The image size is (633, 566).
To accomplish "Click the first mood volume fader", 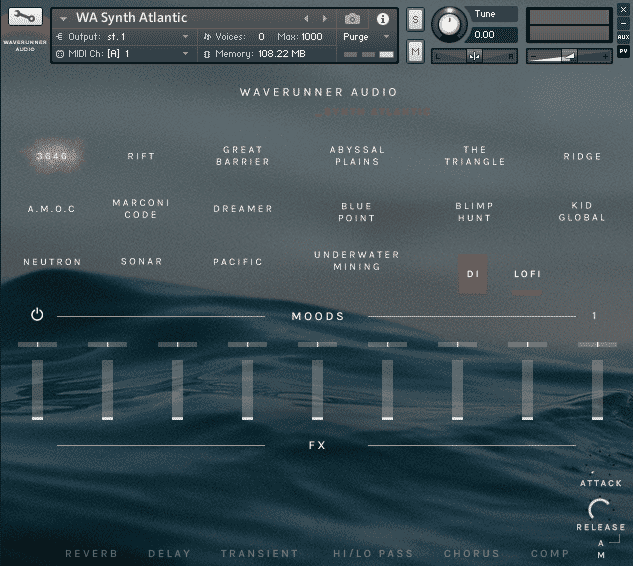I will coord(38,390).
